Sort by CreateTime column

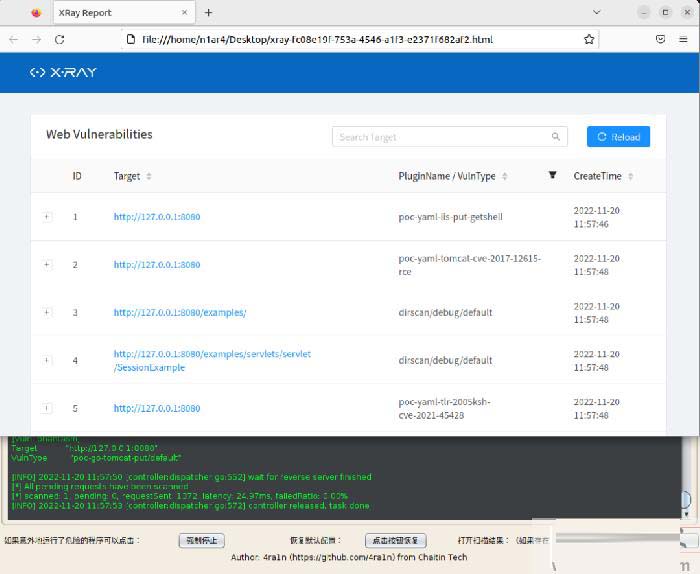(630, 176)
